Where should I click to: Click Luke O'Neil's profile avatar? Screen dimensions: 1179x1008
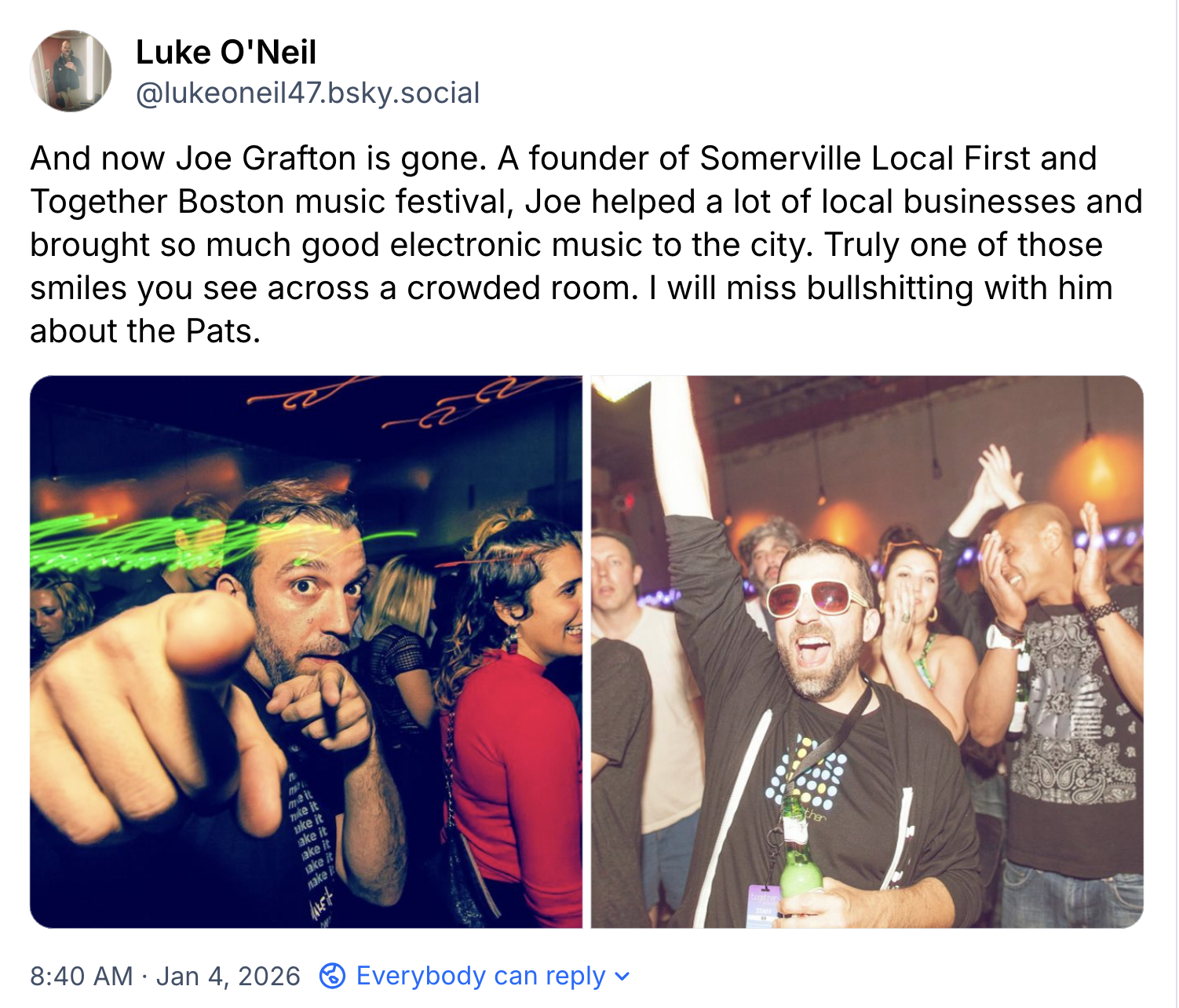point(71,71)
